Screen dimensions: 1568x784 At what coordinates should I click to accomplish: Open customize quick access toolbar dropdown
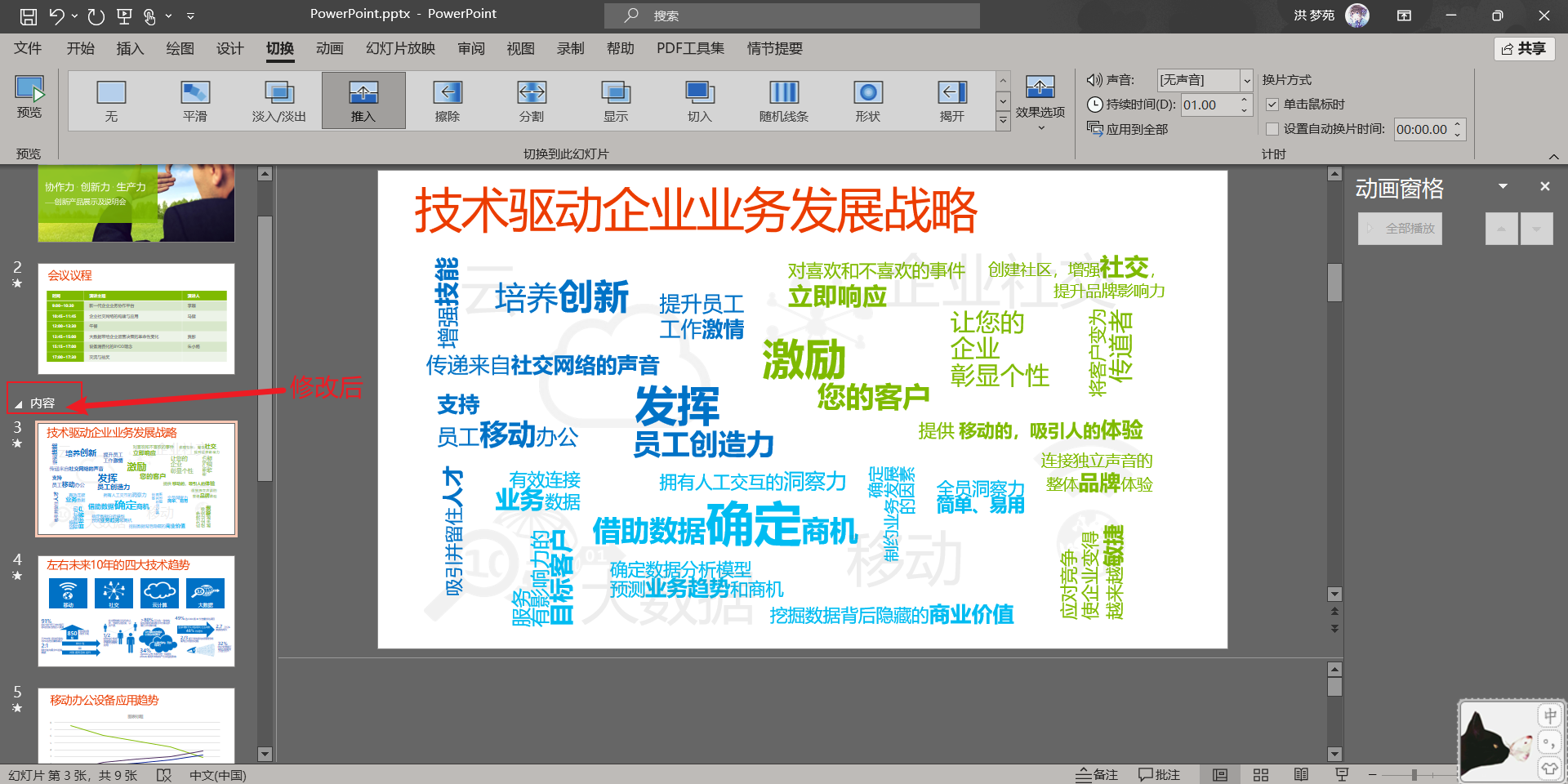(x=190, y=16)
